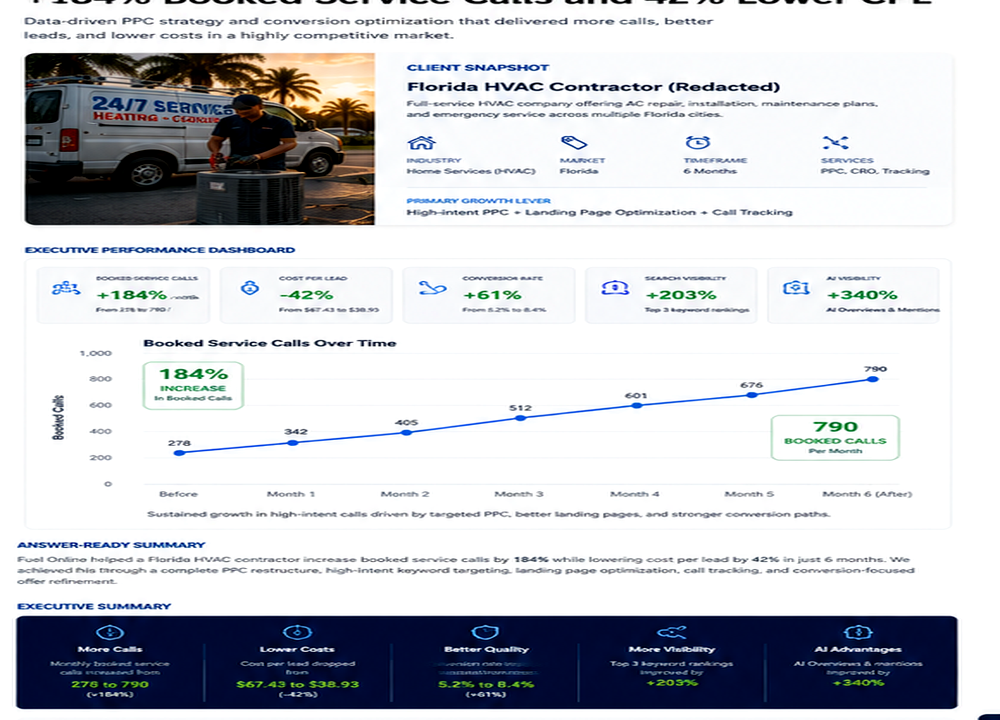This screenshot has width=1000, height=720.
Task: Click the Market tag icon
Action: [573, 142]
